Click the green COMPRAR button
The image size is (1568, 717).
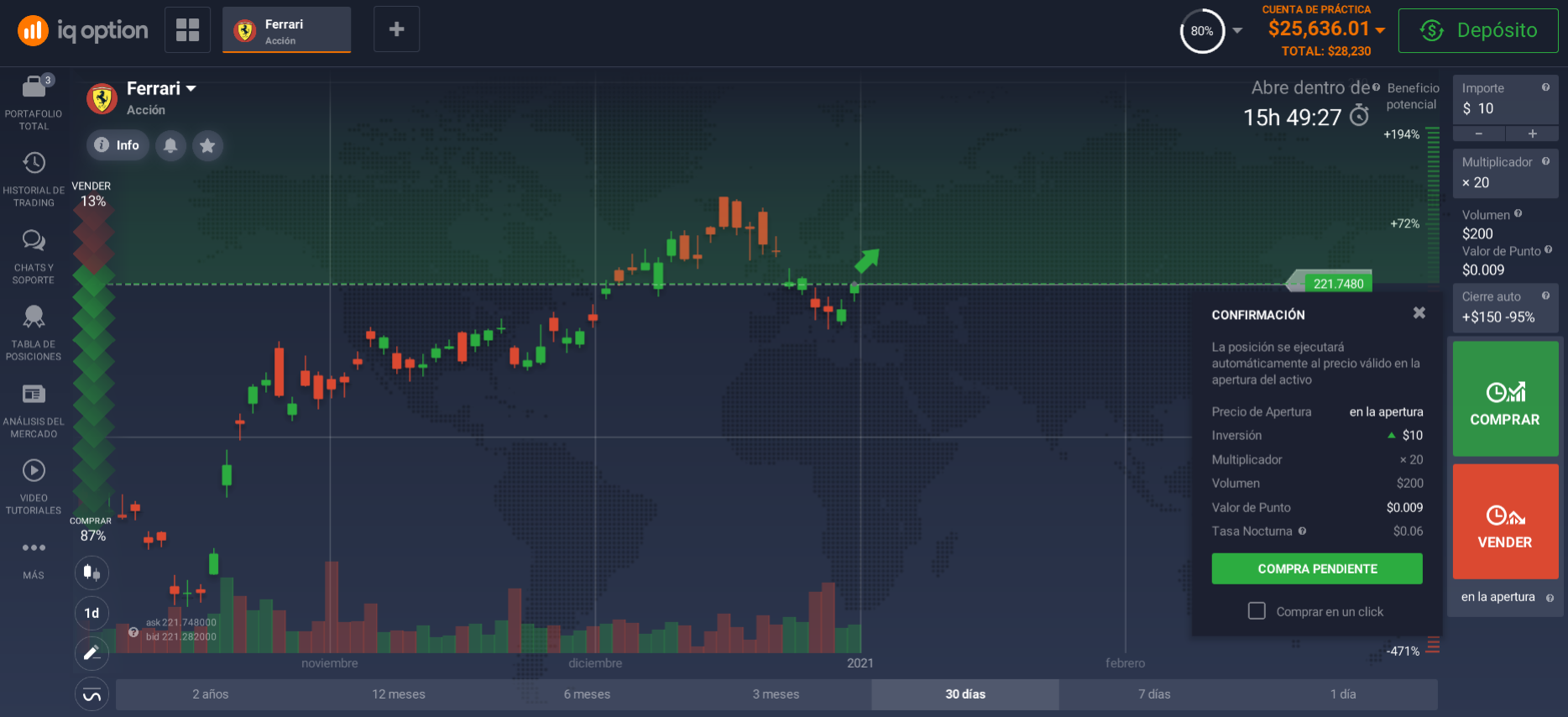1505,399
